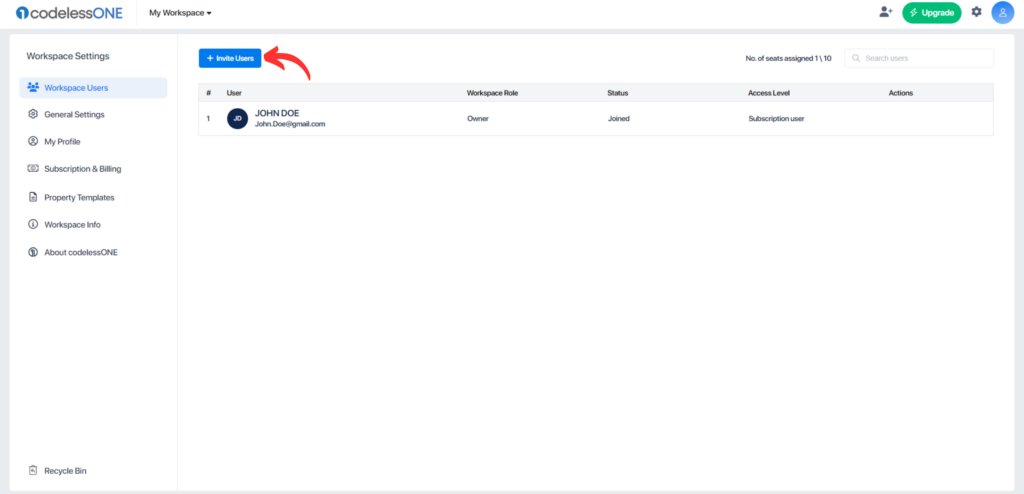Click the Property Templates document icon
Image resolution: width=1024 pixels, height=494 pixels.
[33, 197]
